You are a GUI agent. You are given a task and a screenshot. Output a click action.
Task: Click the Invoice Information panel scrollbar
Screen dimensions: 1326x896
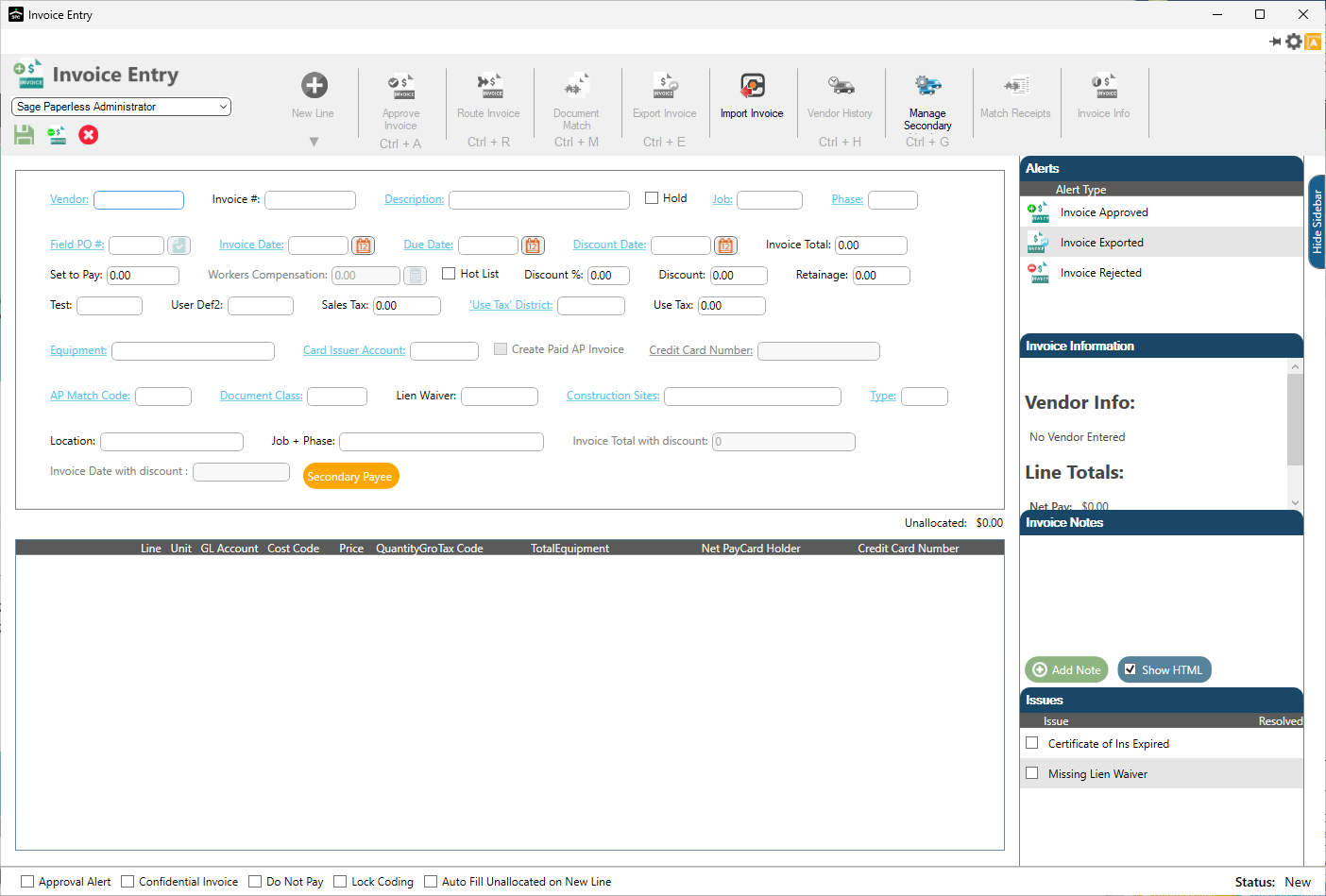point(1295,420)
